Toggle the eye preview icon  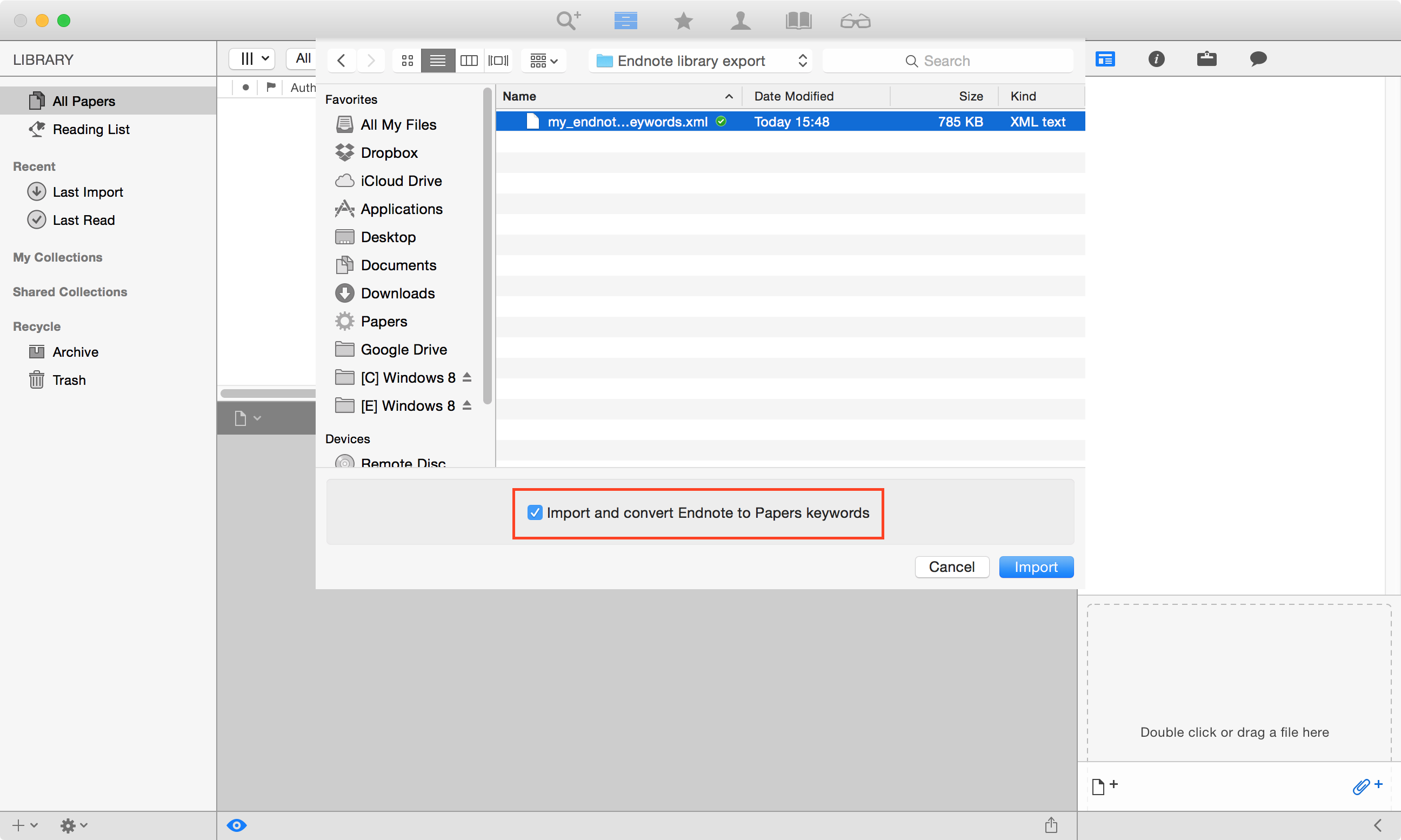(x=237, y=825)
